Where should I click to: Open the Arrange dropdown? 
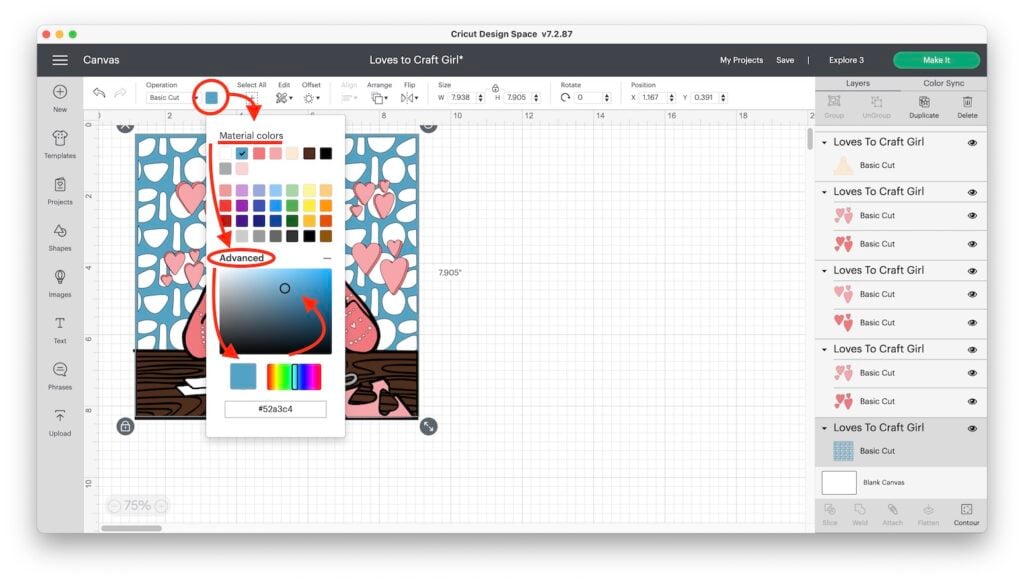click(379, 98)
